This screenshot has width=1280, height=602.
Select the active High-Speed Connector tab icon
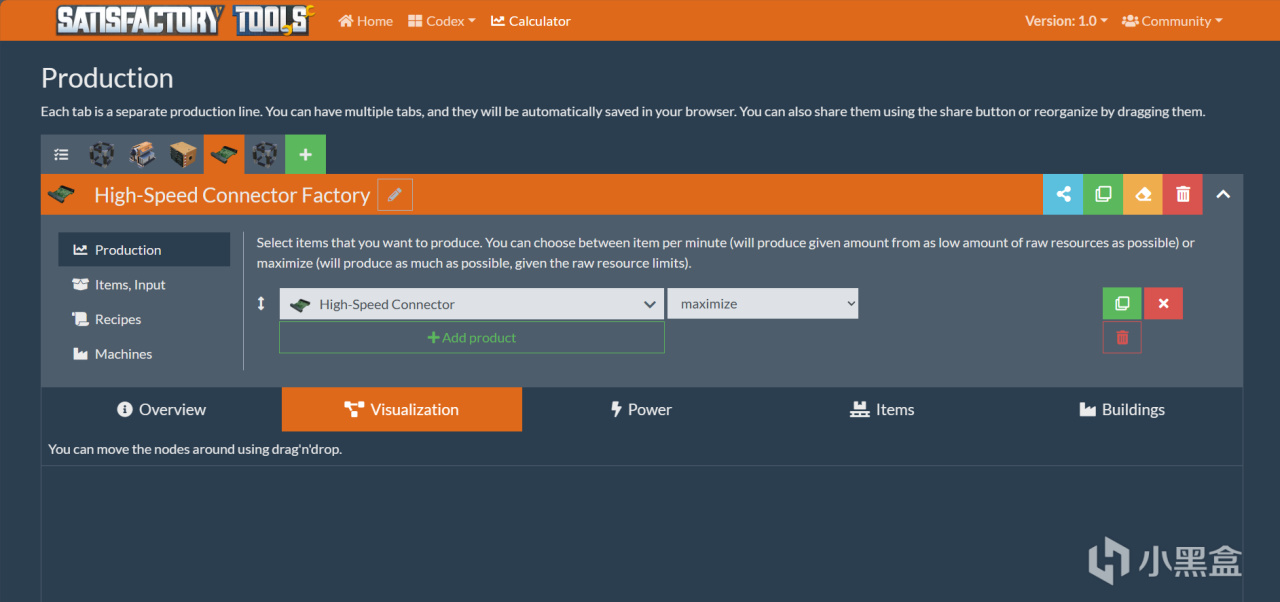[x=224, y=155]
